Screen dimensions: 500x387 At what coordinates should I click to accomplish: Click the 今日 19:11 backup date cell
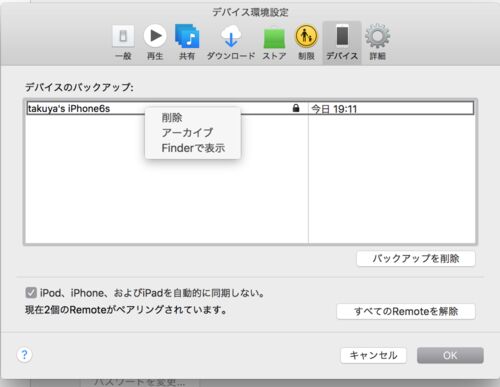click(334, 109)
